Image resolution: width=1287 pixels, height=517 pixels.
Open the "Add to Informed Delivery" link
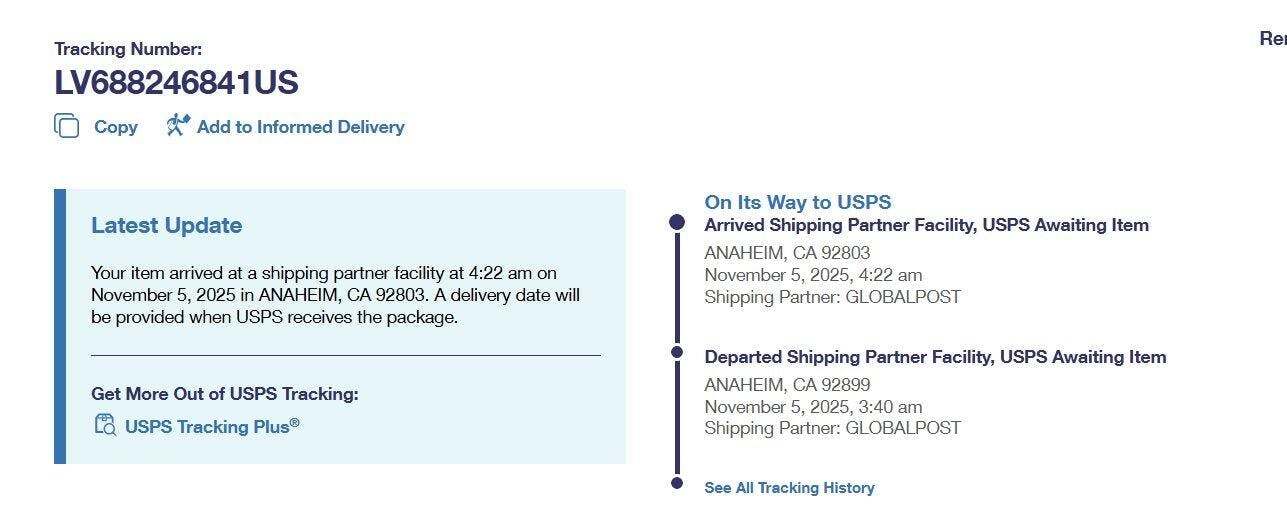[x=300, y=127]
